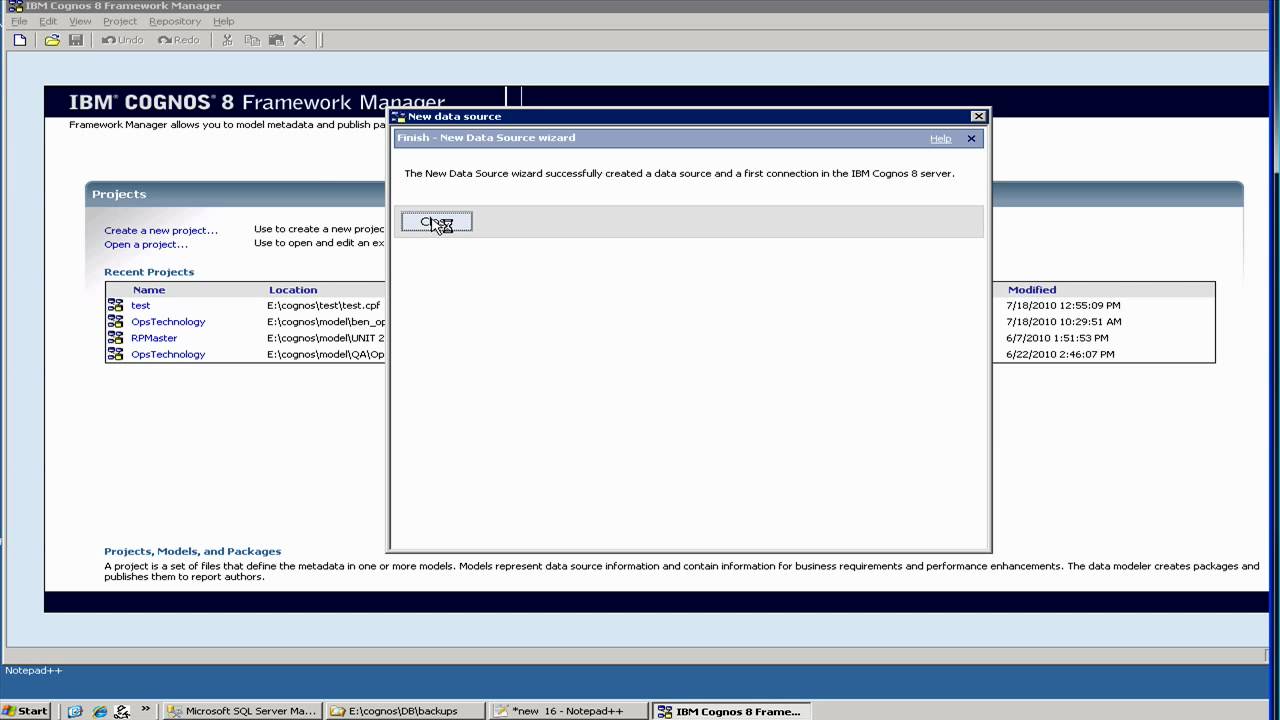The width and height of the screenshot is (1280, 720).
Task: Open OpsTechnology project modified 7/18/2010
Action: point(168,322)
